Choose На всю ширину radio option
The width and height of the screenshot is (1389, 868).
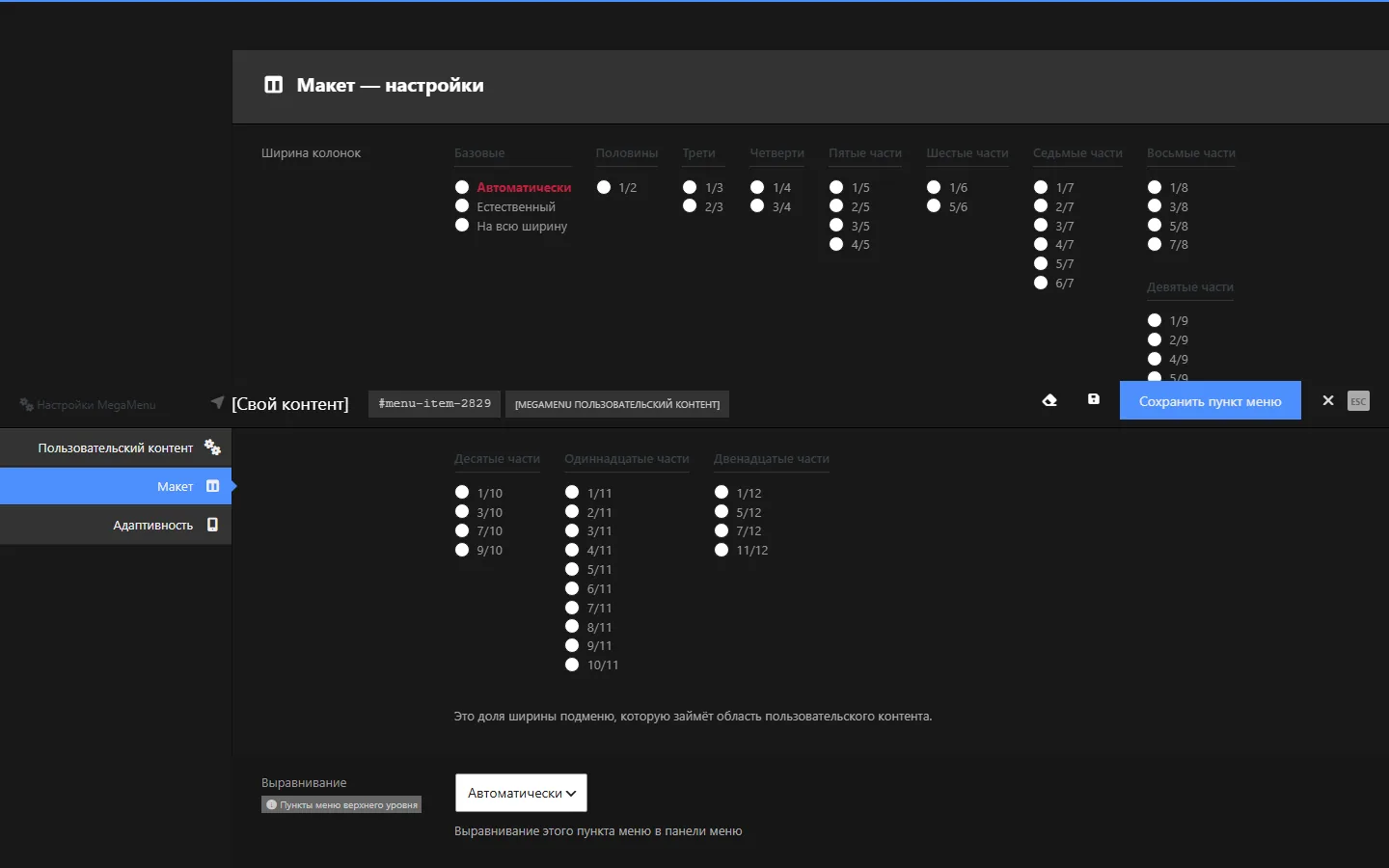coord(462,226)
